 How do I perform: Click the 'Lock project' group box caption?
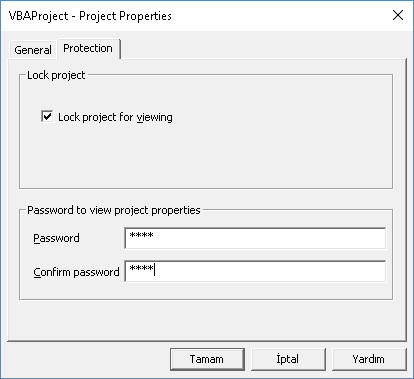pyautogui.click(x=56, y=75)
